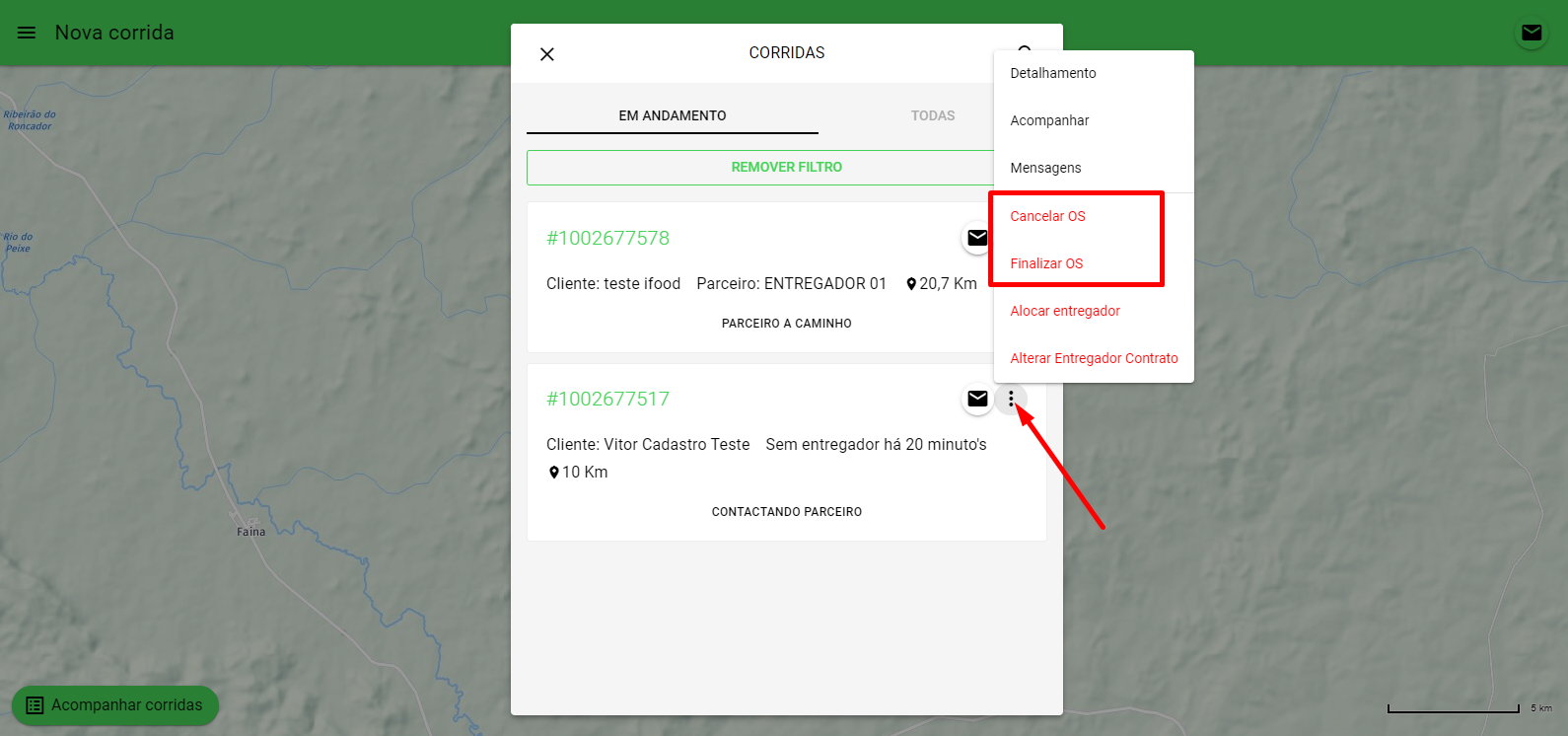Switch to the Em Andamento tab
Image resolution: width=1568 pixels, height=736 pixels.
(673, 115)
